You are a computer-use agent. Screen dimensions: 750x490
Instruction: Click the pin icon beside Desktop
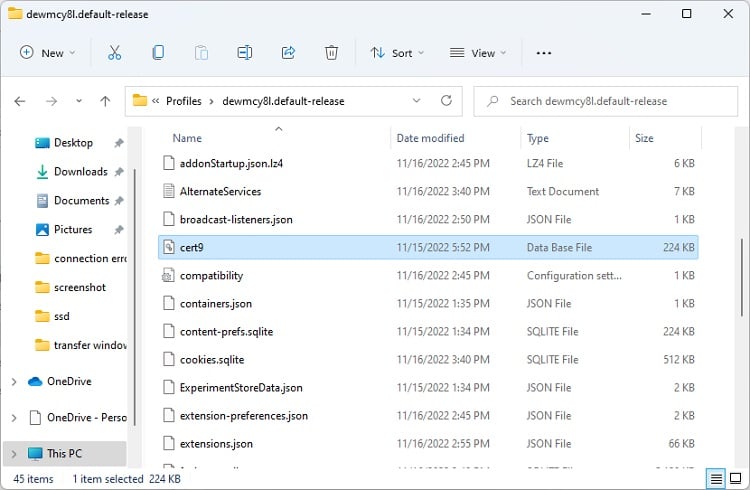tap(119, 143)
